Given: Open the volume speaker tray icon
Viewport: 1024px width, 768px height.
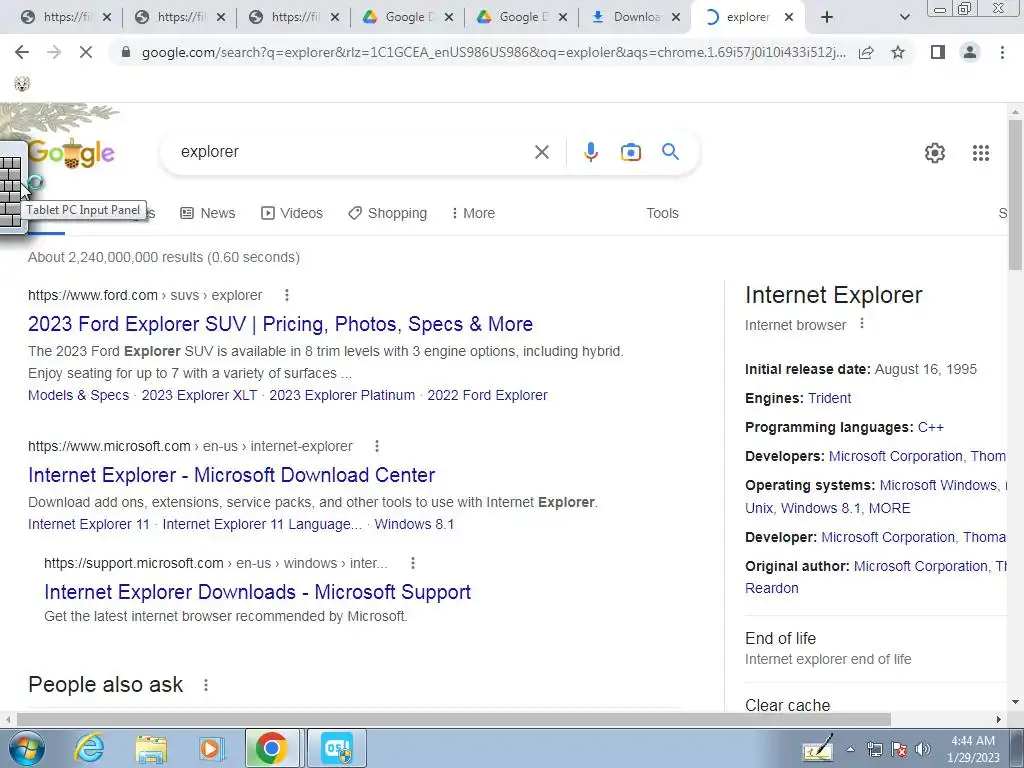Looking at the screenshot, I should pyautogui.click(x=923, y=749).
